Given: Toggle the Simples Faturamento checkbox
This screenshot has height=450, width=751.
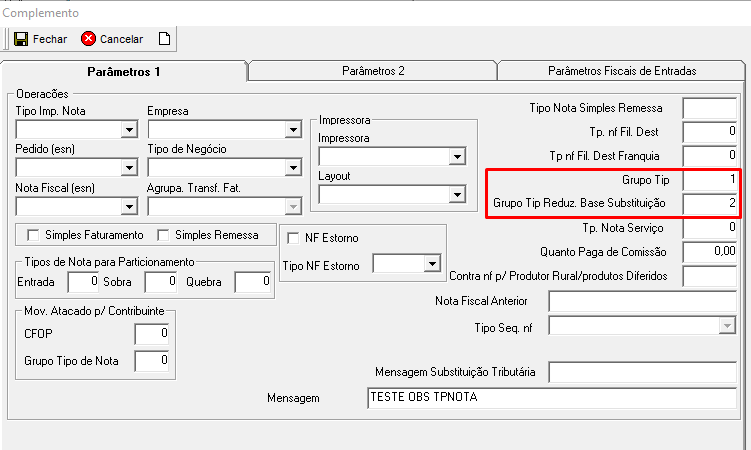Looking at the screenshot, I should click(33, 235).
